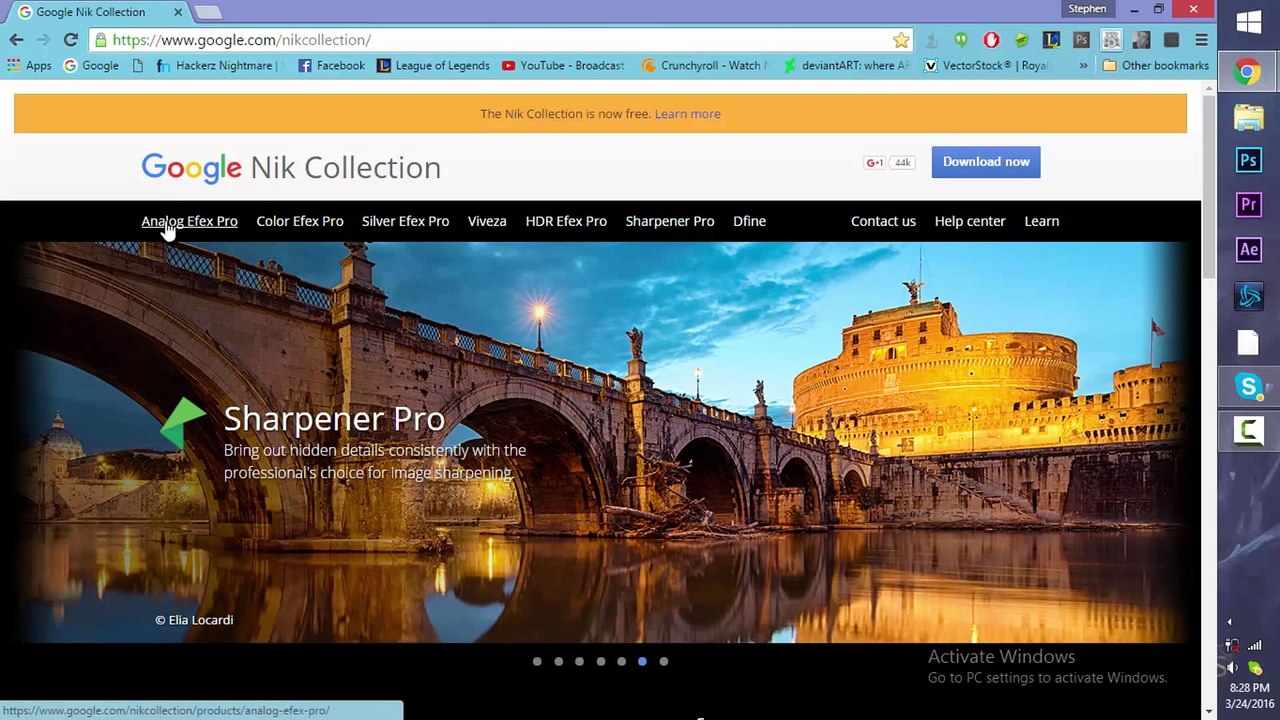Open Camtasia from the taskbar
1280x720 pixels.
tap(1248, 431)
